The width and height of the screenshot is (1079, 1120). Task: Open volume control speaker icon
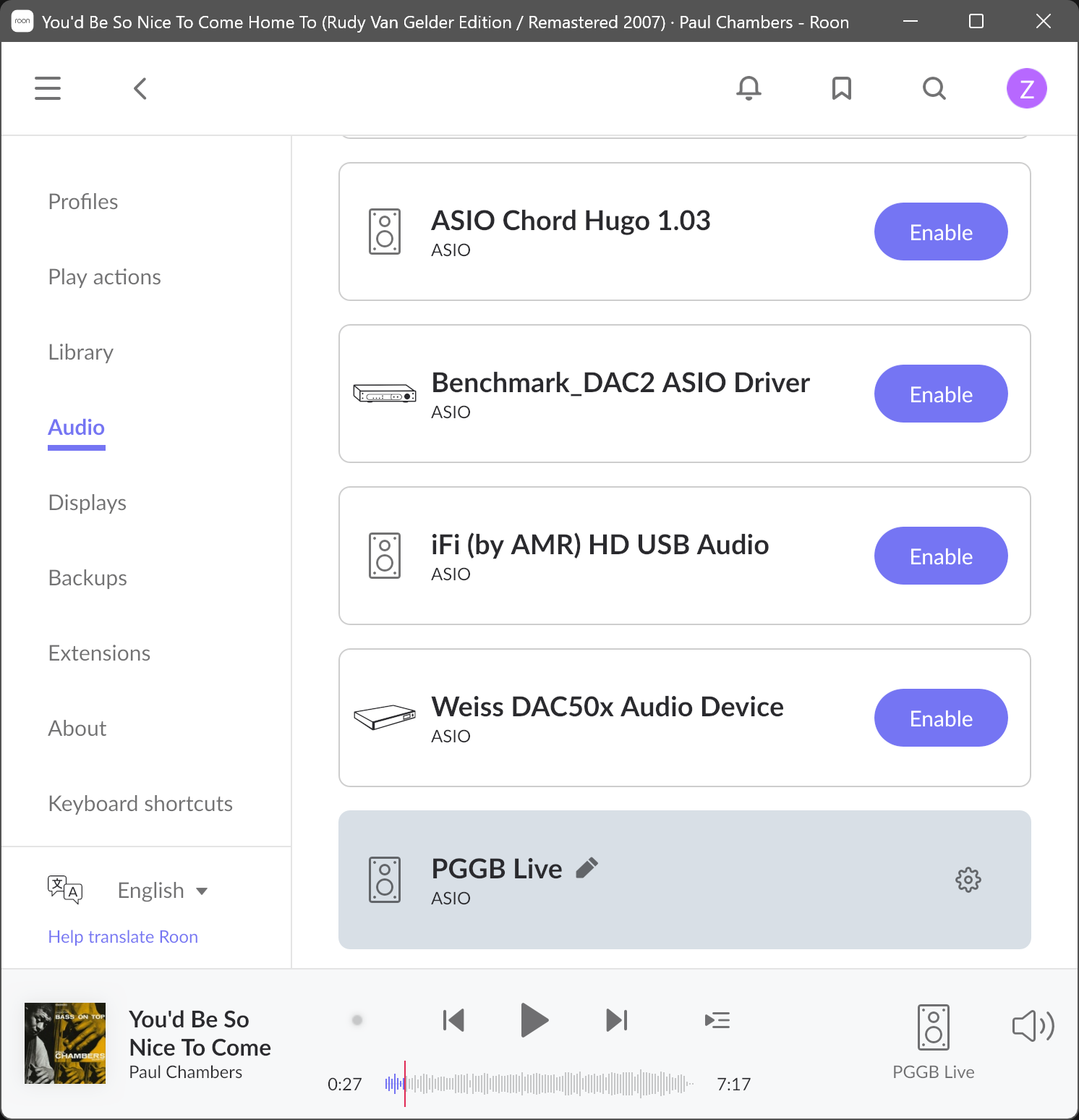point(1033,1026)
